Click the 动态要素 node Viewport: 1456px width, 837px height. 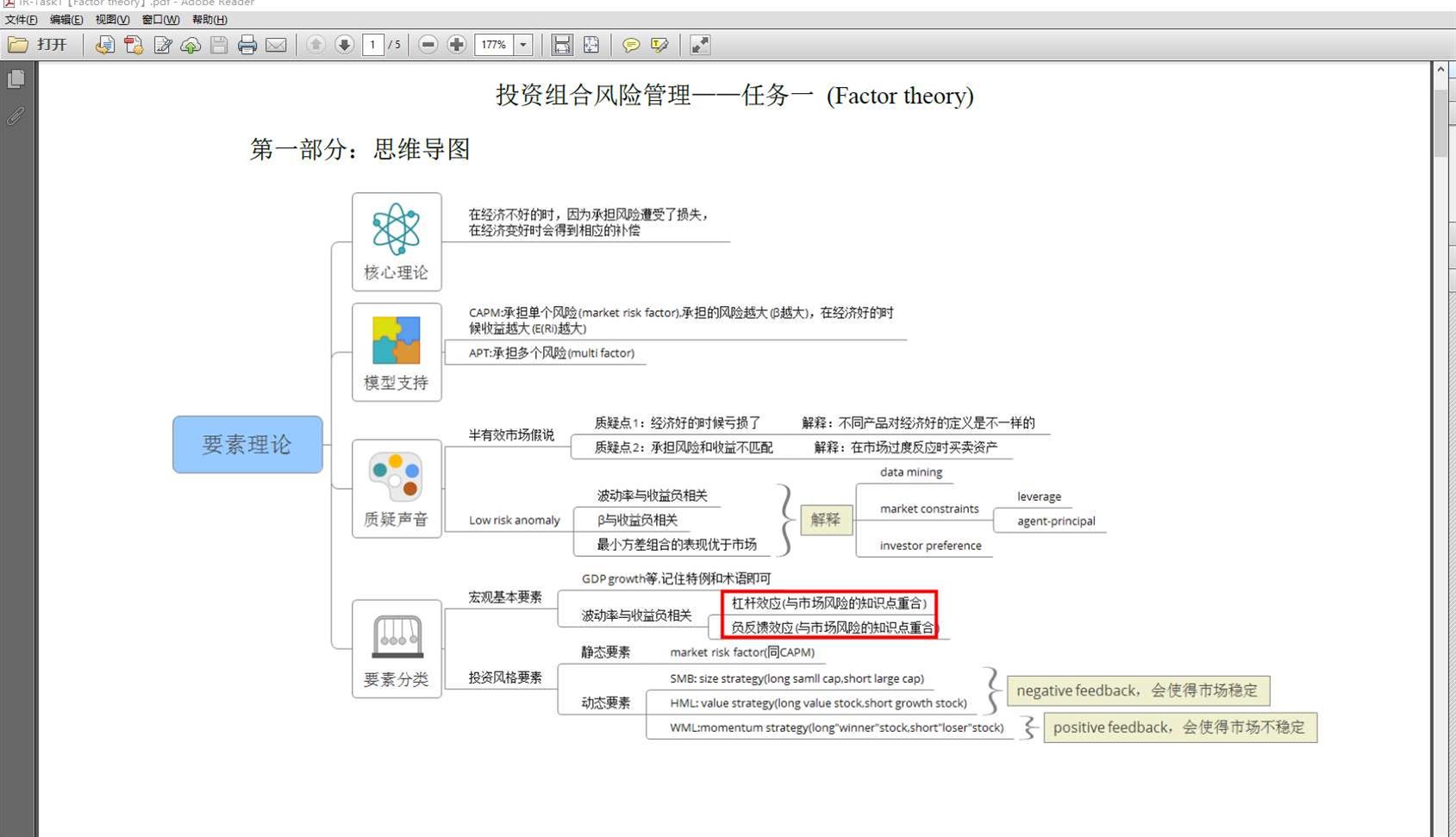[606, 703]
